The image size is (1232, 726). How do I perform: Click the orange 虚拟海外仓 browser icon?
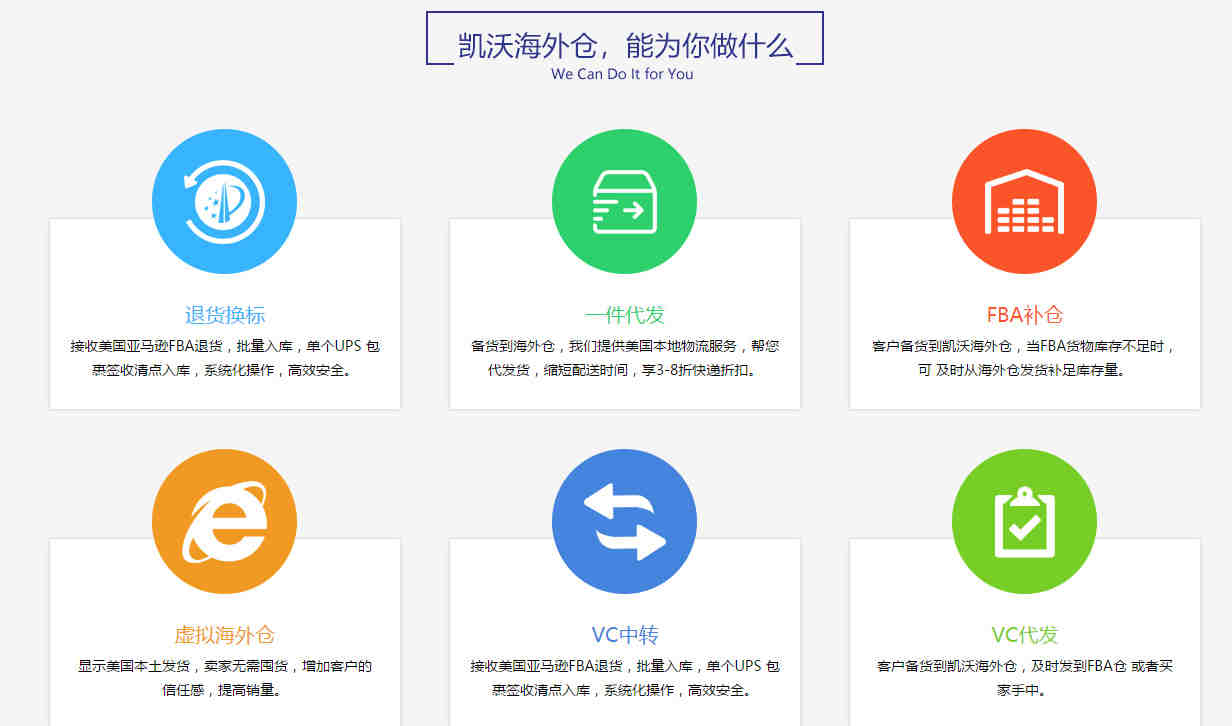pyautogui.click(x=224, y=522)
